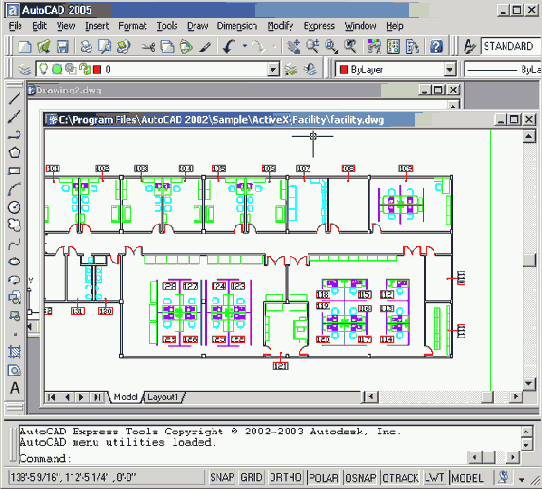Open the undo history dropdown arrow

(245, 46)
